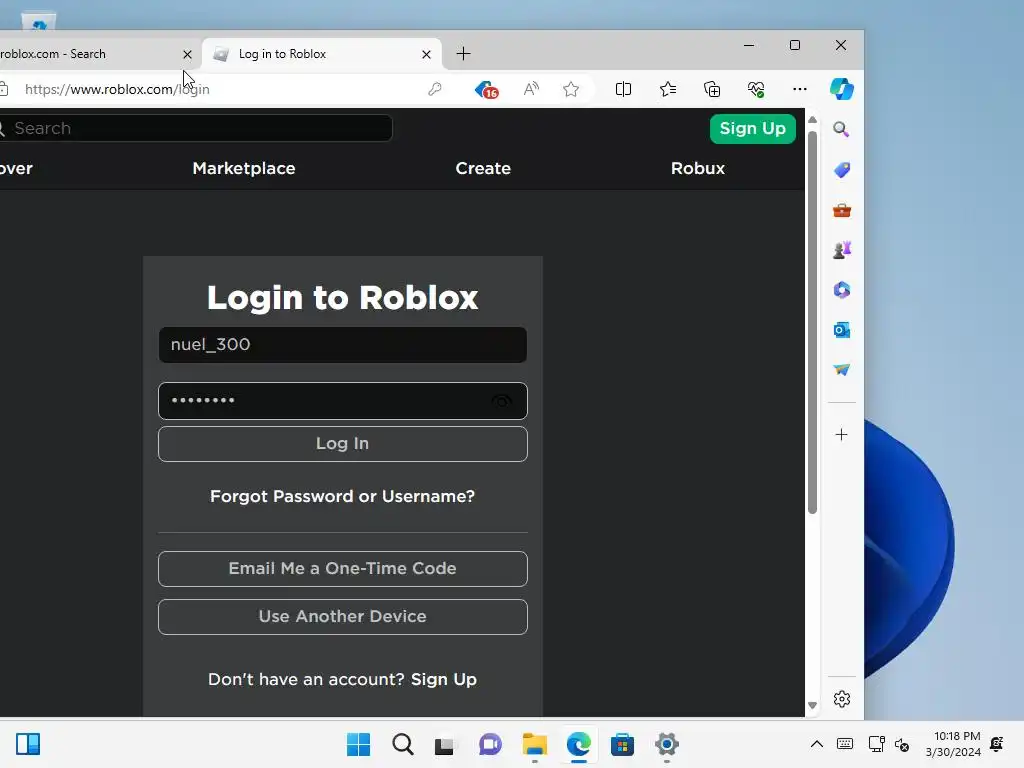This screenshot has height=768, width=1024.
Task: Open the Chat app on taskbar
Action: point(490,744)
